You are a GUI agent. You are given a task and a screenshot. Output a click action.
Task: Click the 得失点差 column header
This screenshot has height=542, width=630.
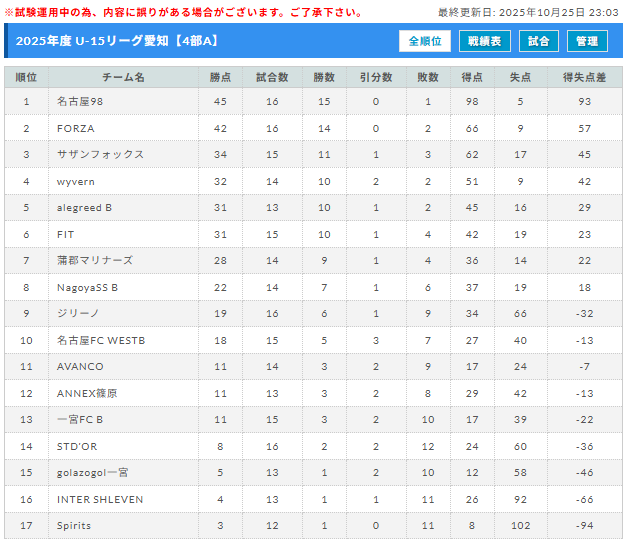[584, 77]
